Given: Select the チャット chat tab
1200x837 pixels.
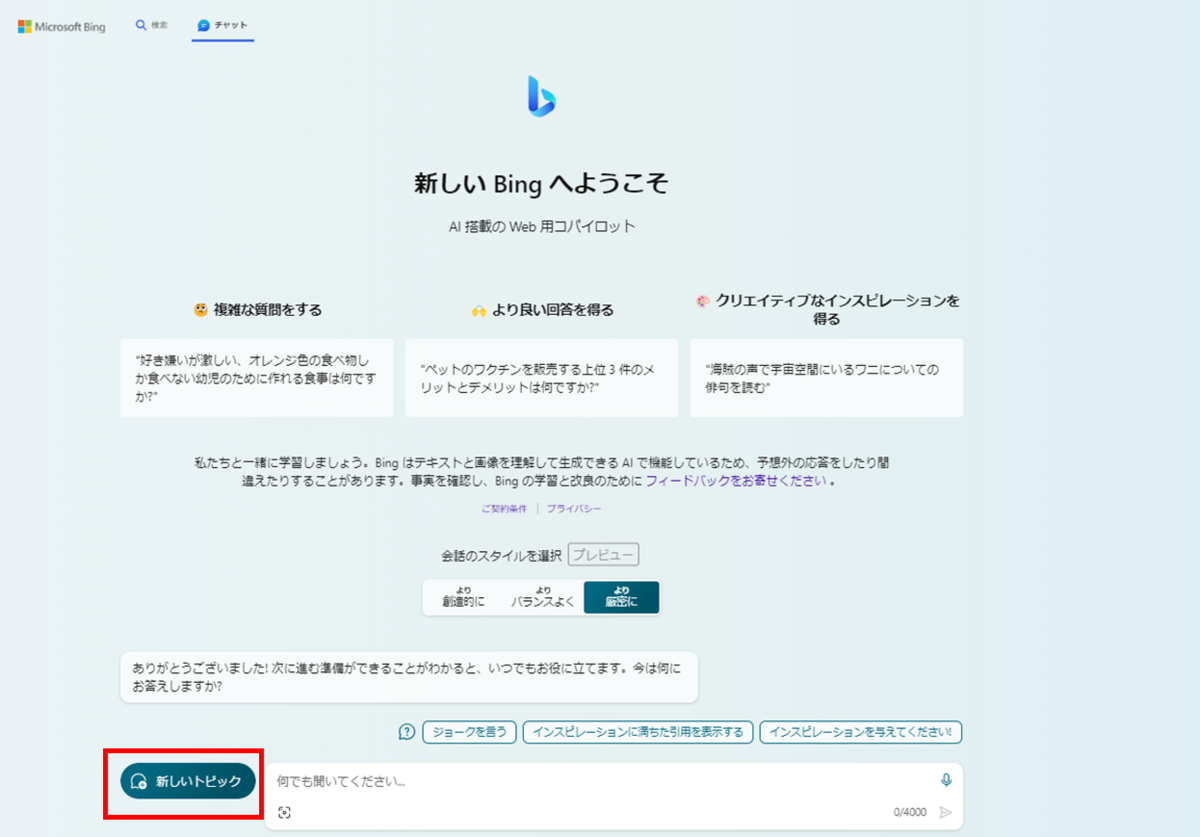Looking at the screenshot, I should pyautogui.click(x=223, y=25).
